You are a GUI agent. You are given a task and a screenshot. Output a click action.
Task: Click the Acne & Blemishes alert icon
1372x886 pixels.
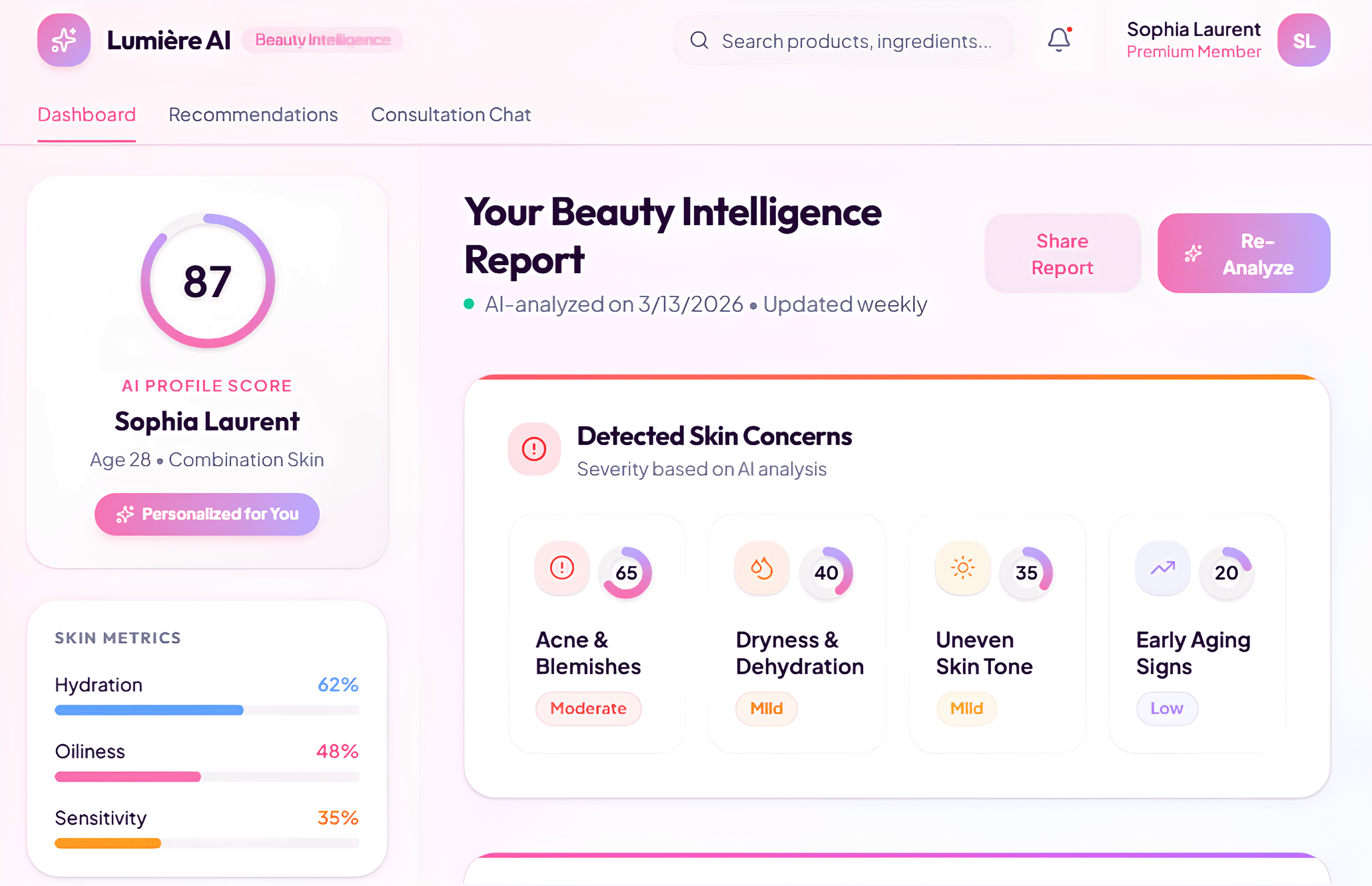[561, 568]
